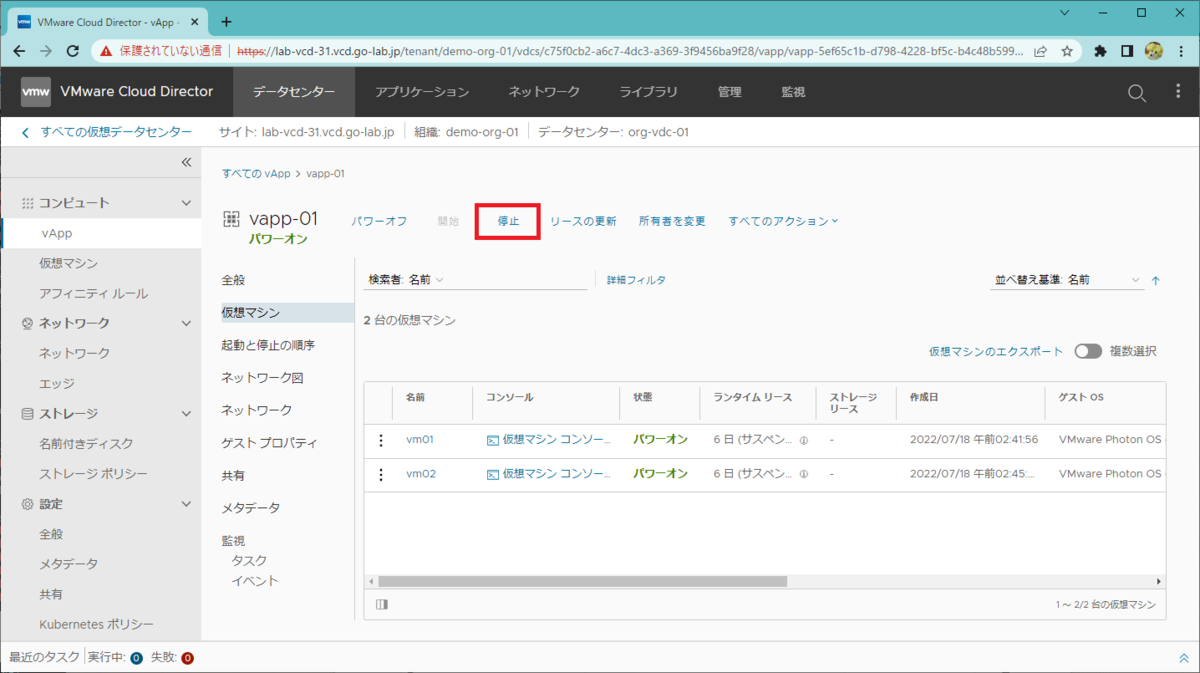Open ストレージ ポリシー in the sidebar
Viewport: 1200px width, 673px height.
coord(93,473)
